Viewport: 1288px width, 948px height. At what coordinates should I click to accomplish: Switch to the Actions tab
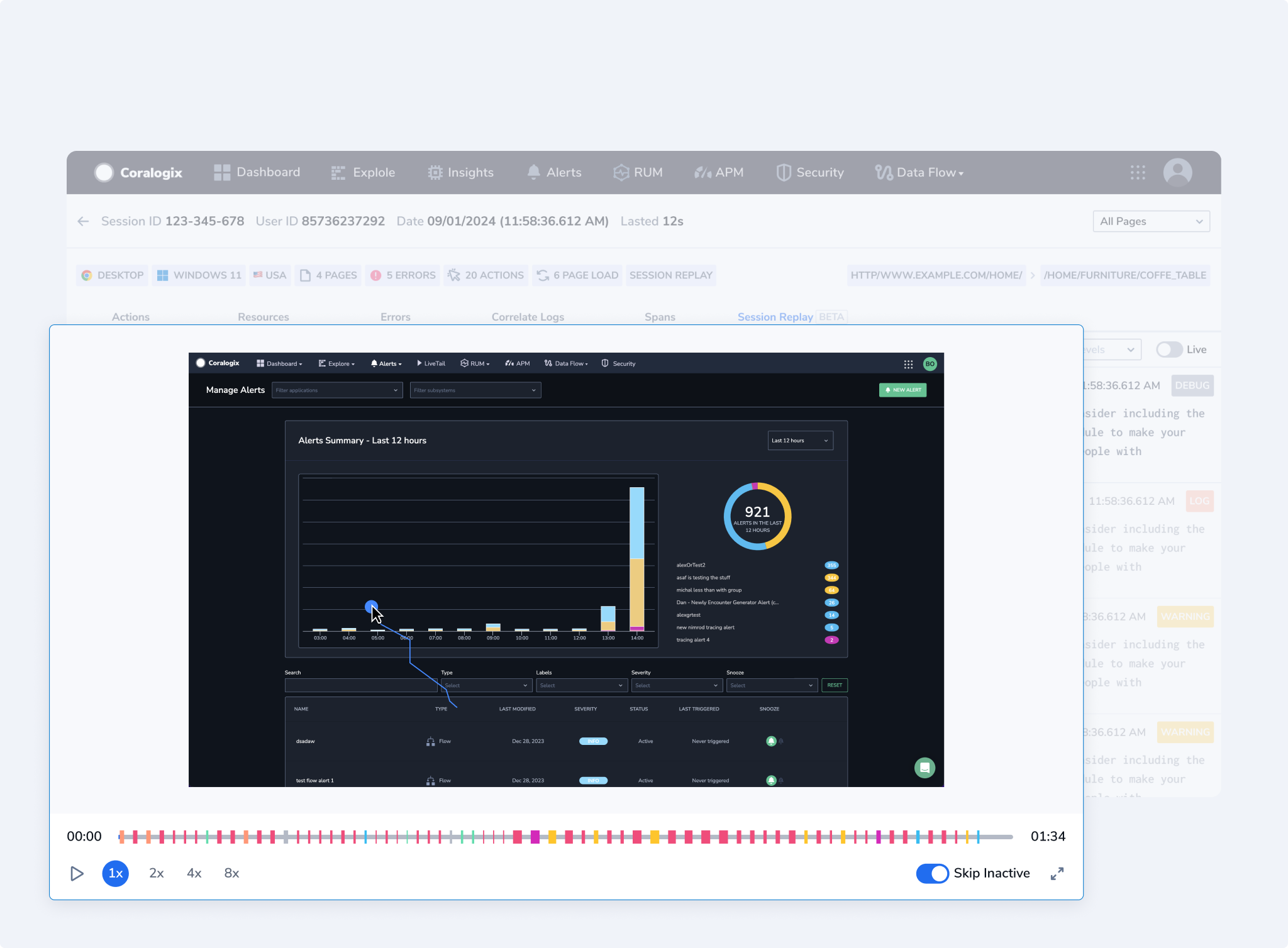(131, 317)
